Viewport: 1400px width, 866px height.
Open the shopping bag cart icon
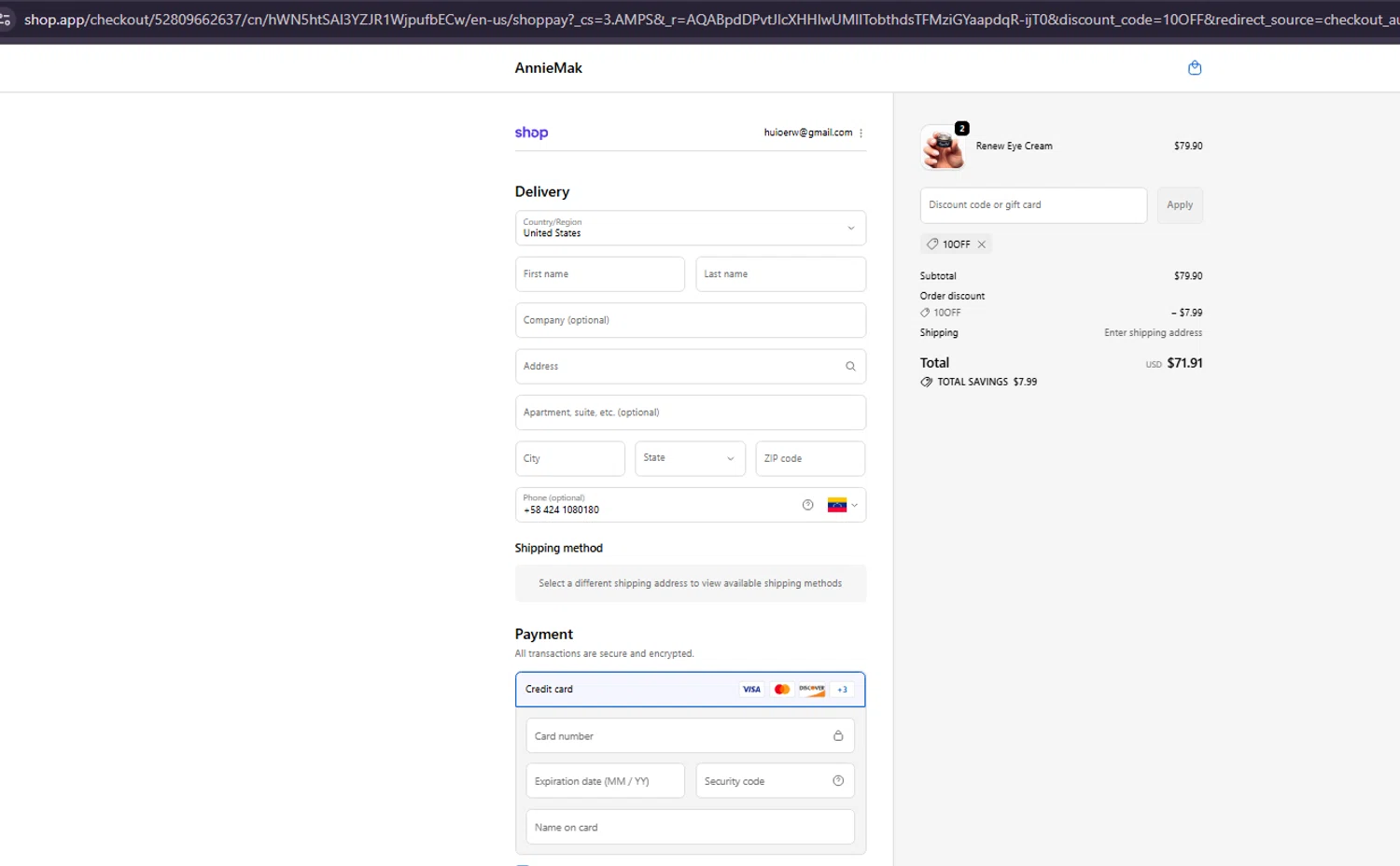tap(1194, 67)
